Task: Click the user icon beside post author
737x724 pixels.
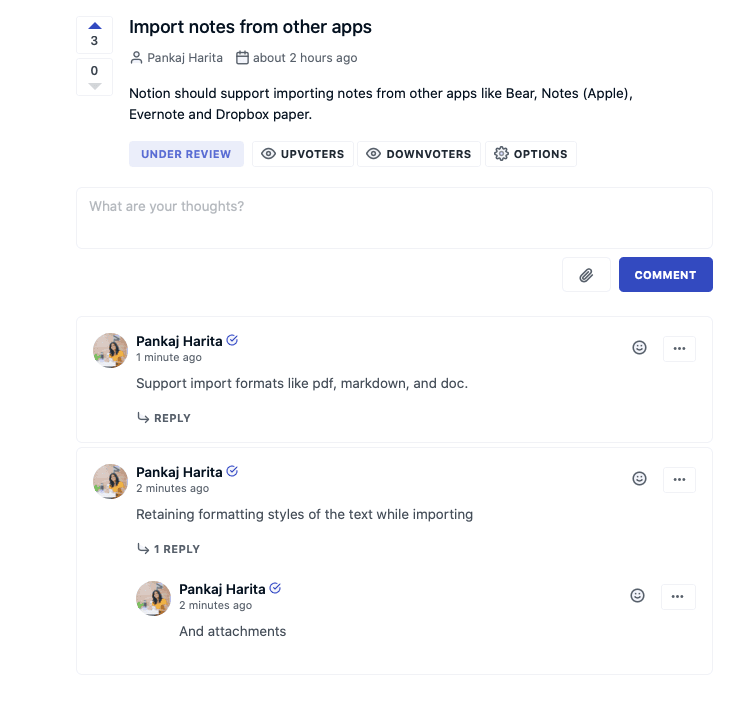Action: [136, 58]
